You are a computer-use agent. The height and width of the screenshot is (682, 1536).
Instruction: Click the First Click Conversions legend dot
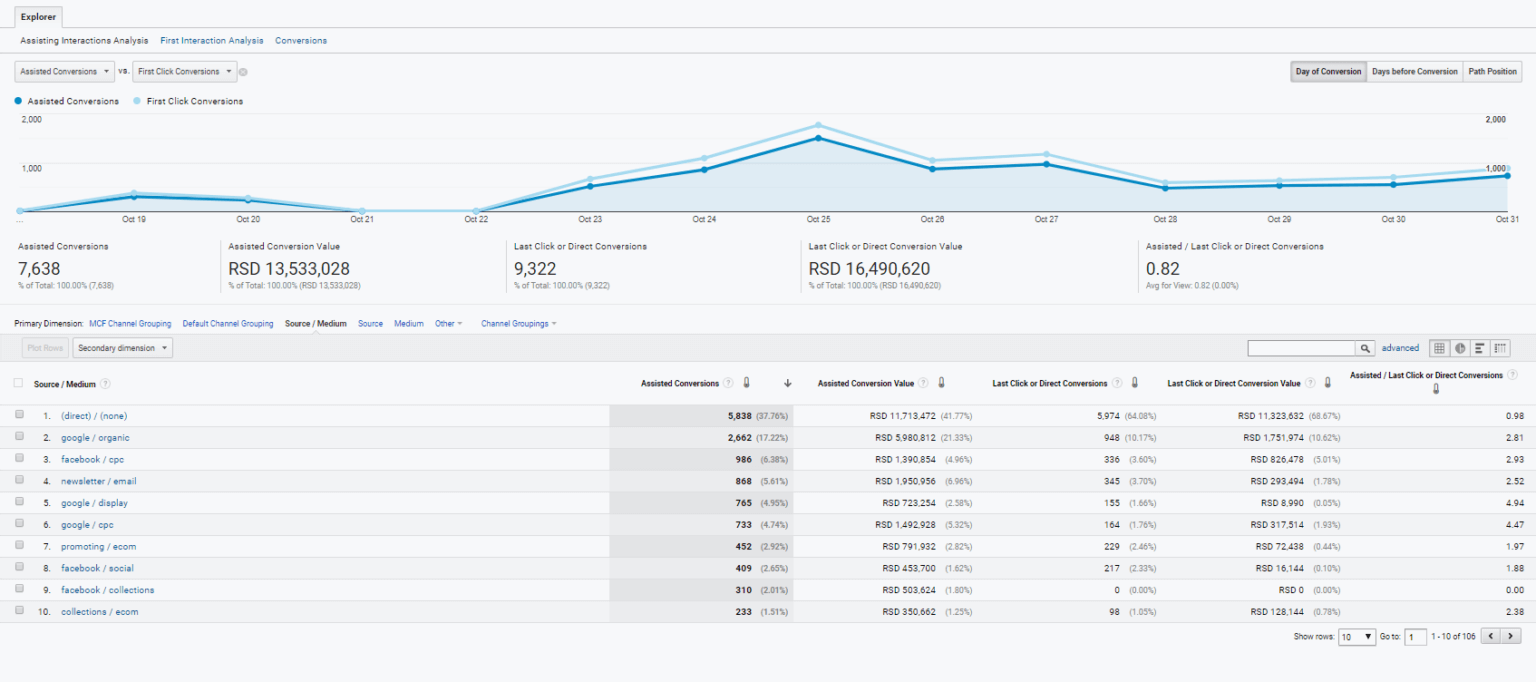(137, 101)
